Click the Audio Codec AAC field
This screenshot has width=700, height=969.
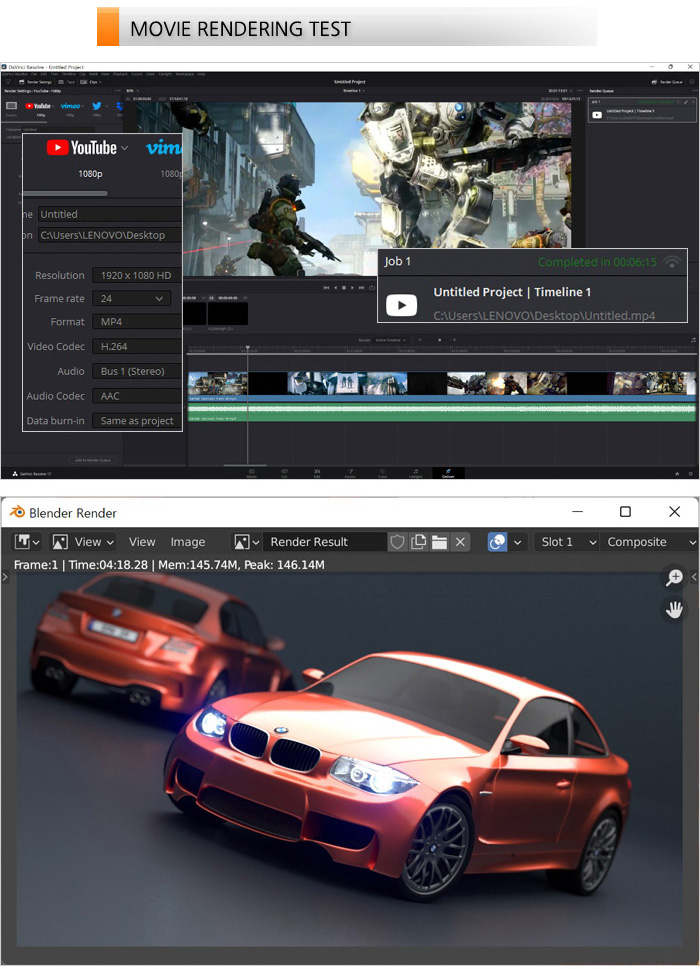[137, 396]
